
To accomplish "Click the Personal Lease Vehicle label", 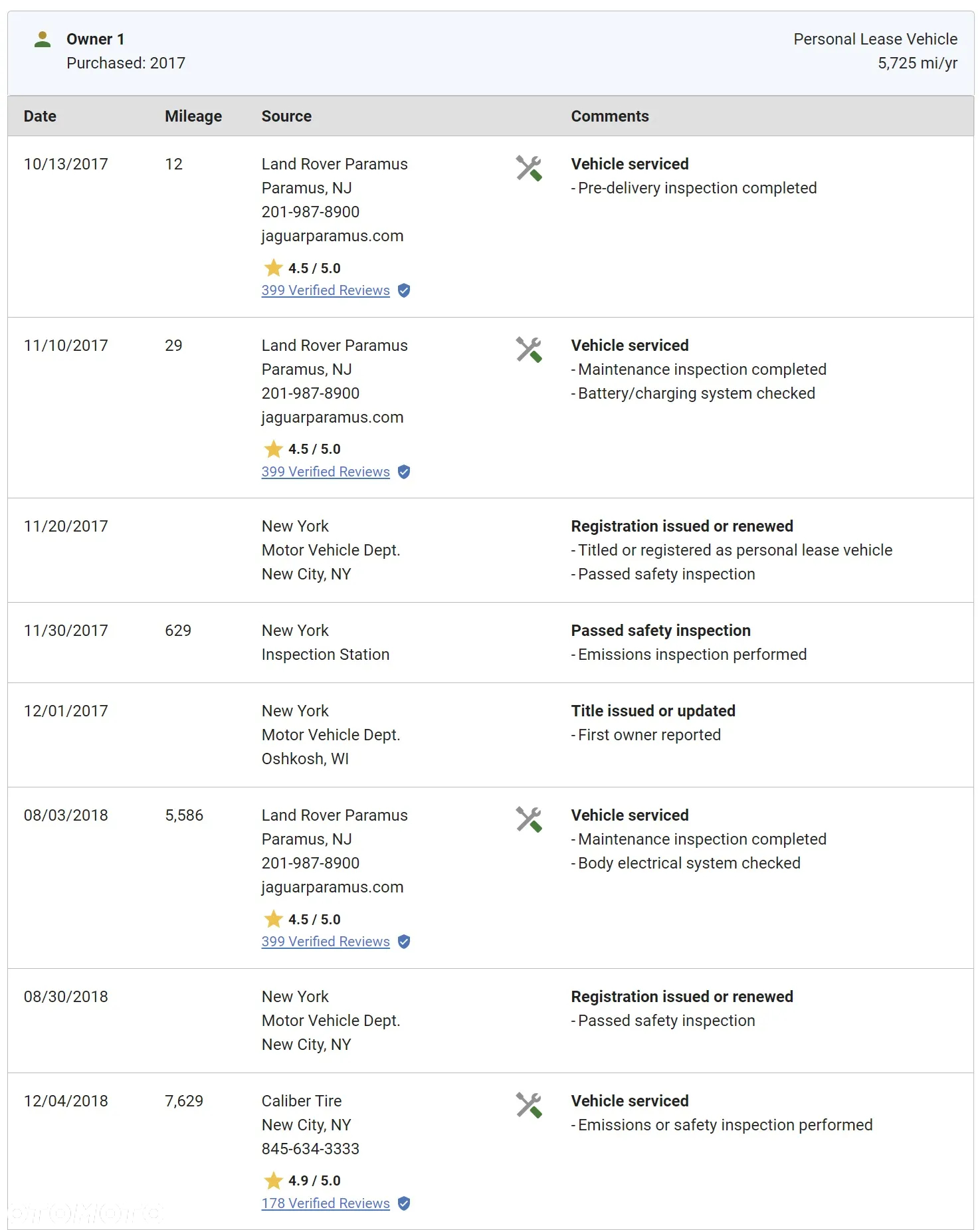I will (875, 39).
